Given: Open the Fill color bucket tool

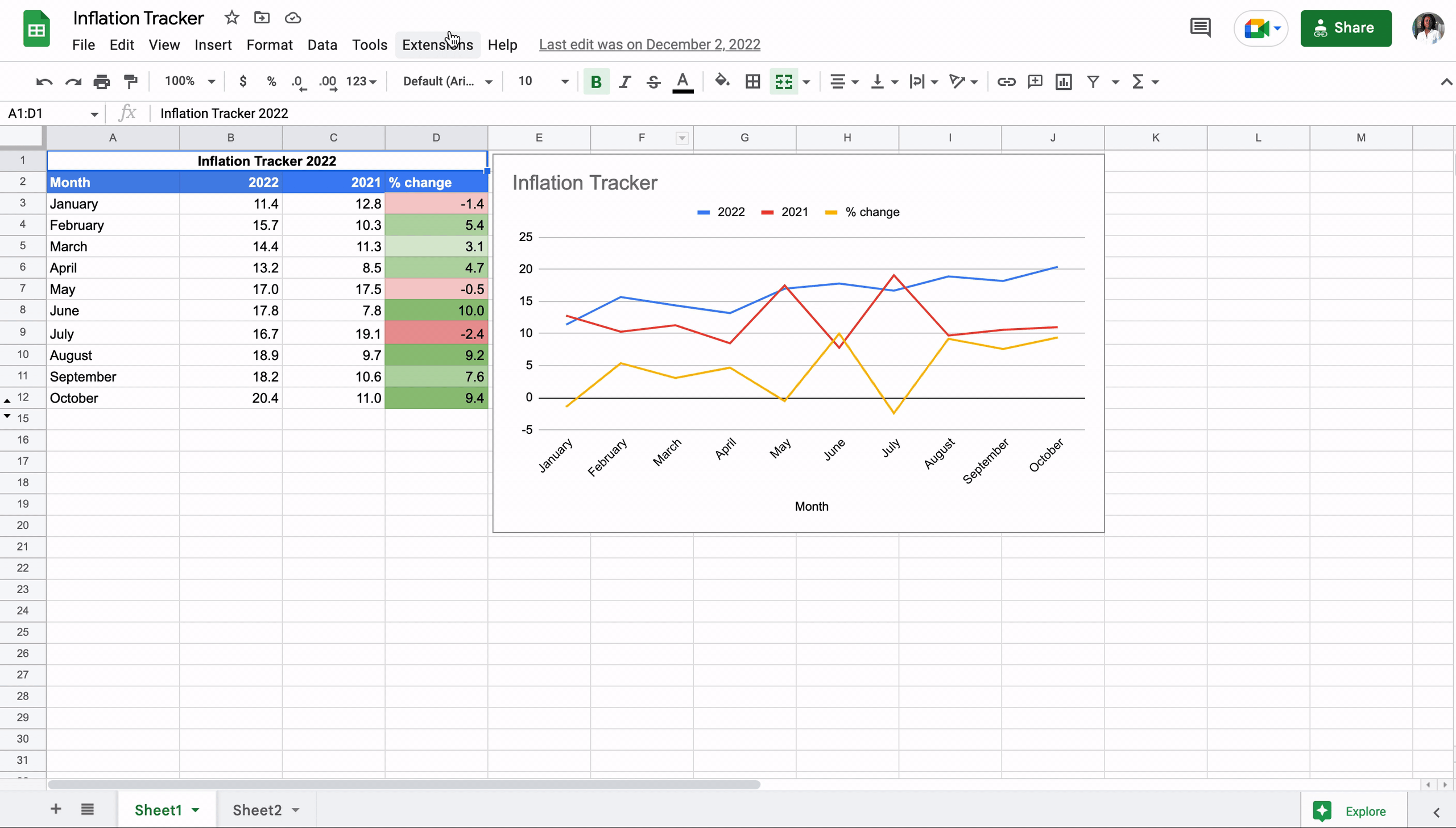Looking at the screenshot, I should (x=722, y=81).
